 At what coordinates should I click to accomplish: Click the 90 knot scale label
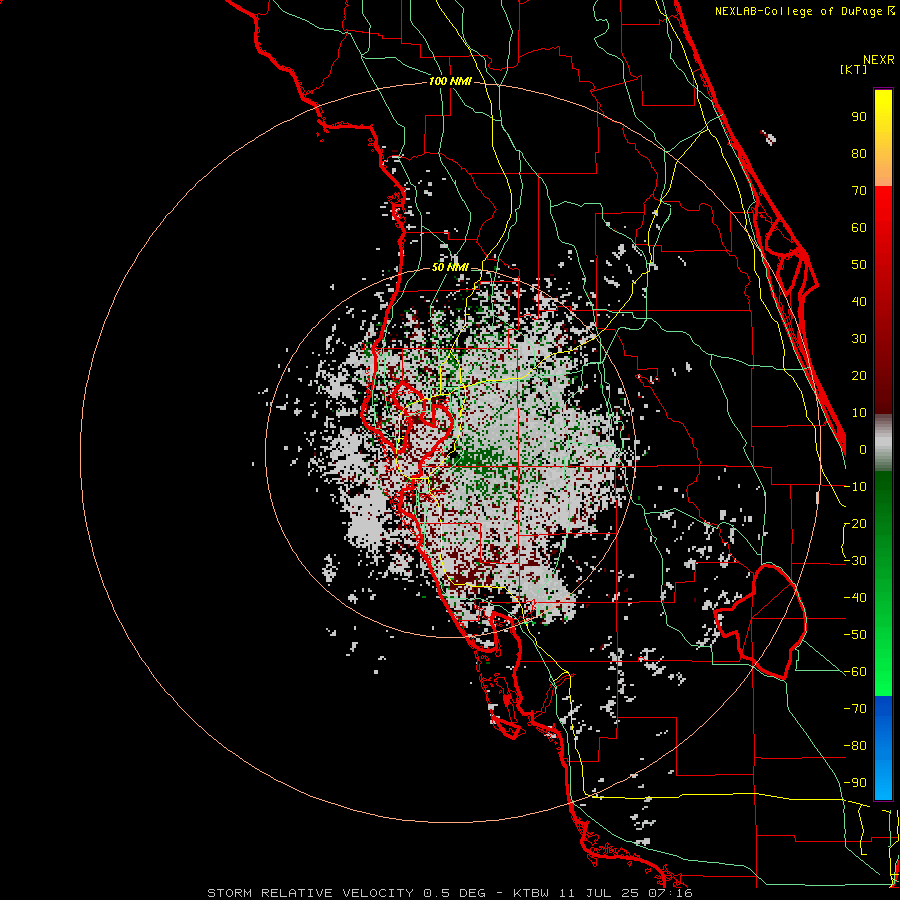[x=859, y=117]
